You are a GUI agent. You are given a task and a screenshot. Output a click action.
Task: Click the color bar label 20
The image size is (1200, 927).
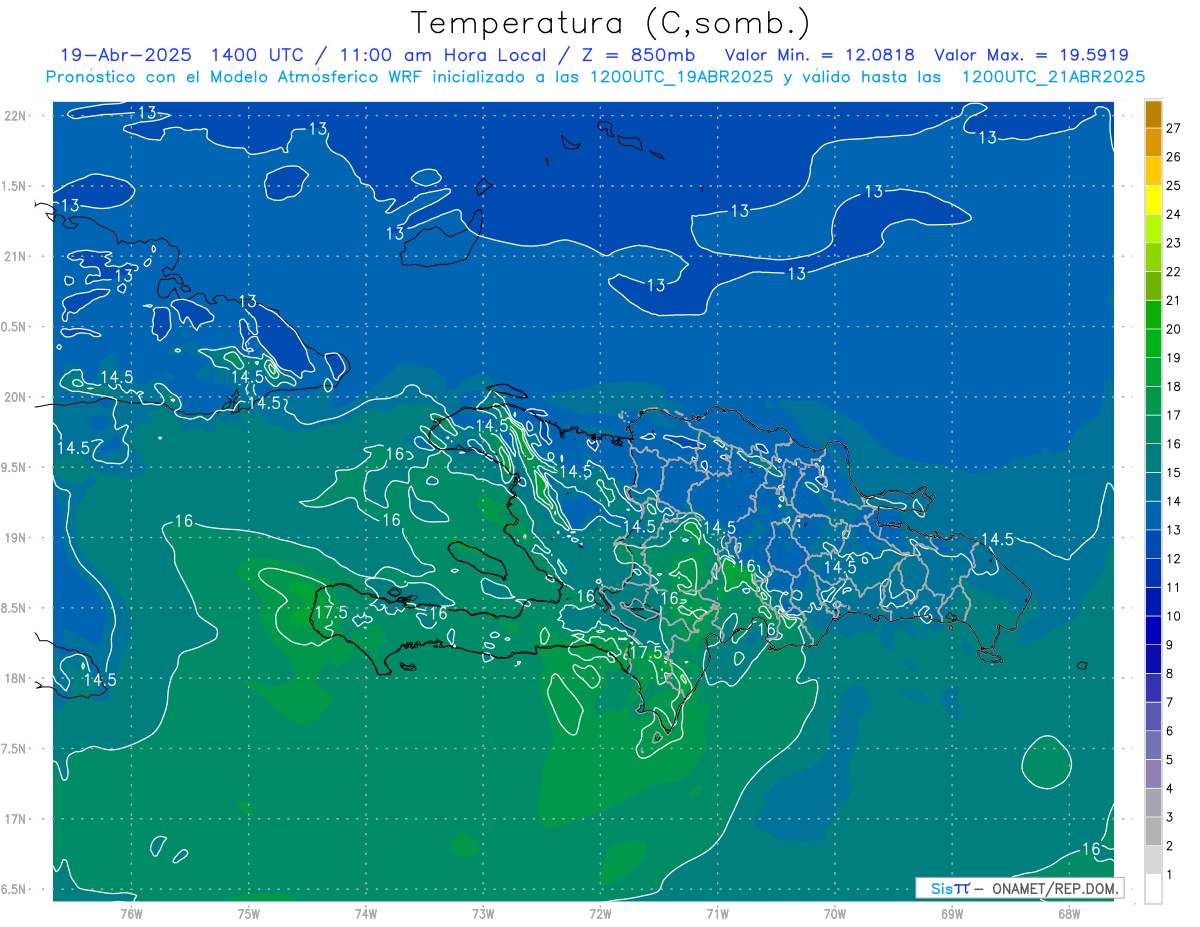(1173, 329)
